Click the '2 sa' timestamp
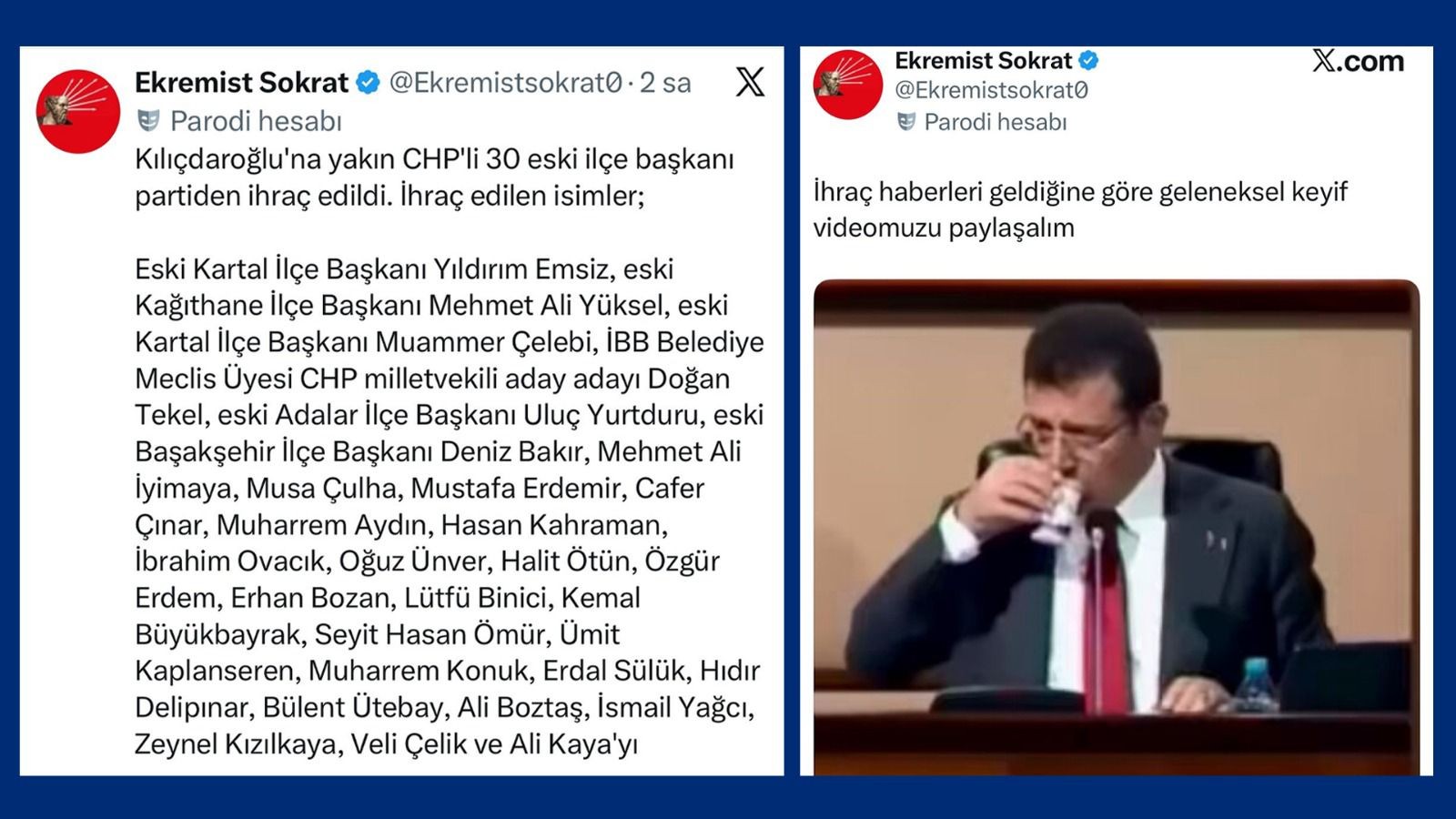The width and height of the screenshot is (1456, 819). coord(665,83)
